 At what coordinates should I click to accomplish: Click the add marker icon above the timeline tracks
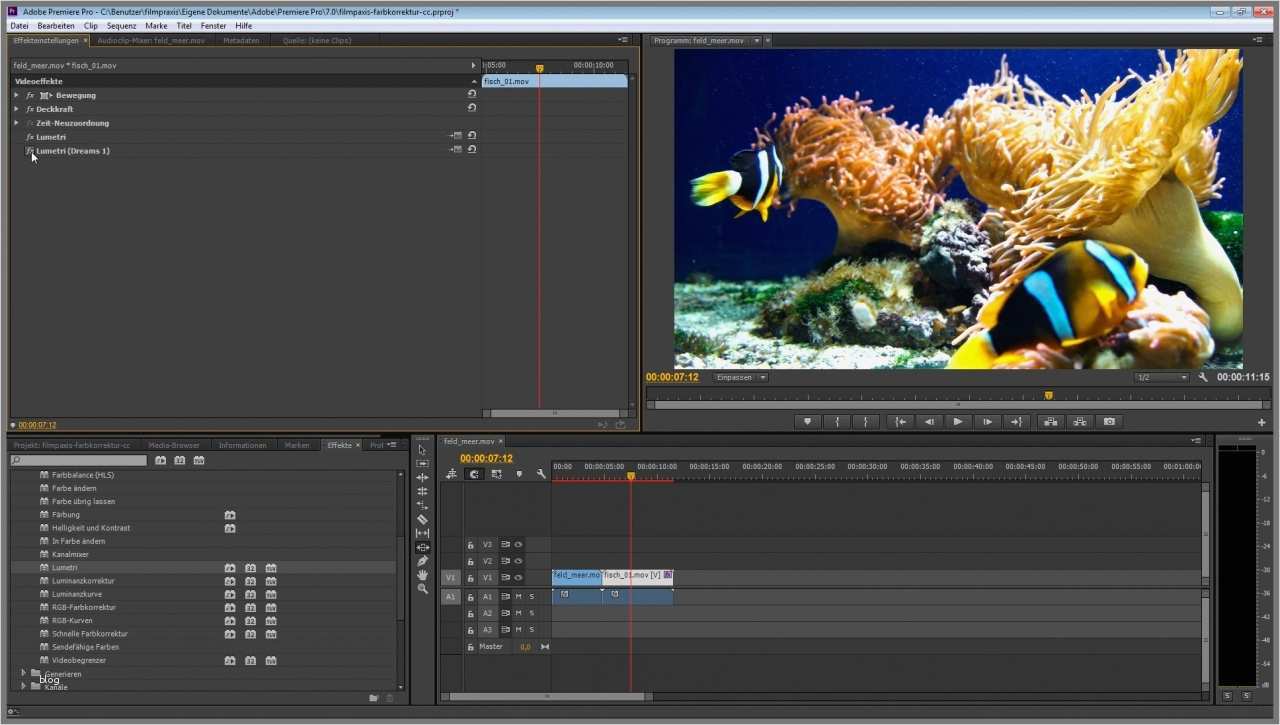[x=519, y=475]
